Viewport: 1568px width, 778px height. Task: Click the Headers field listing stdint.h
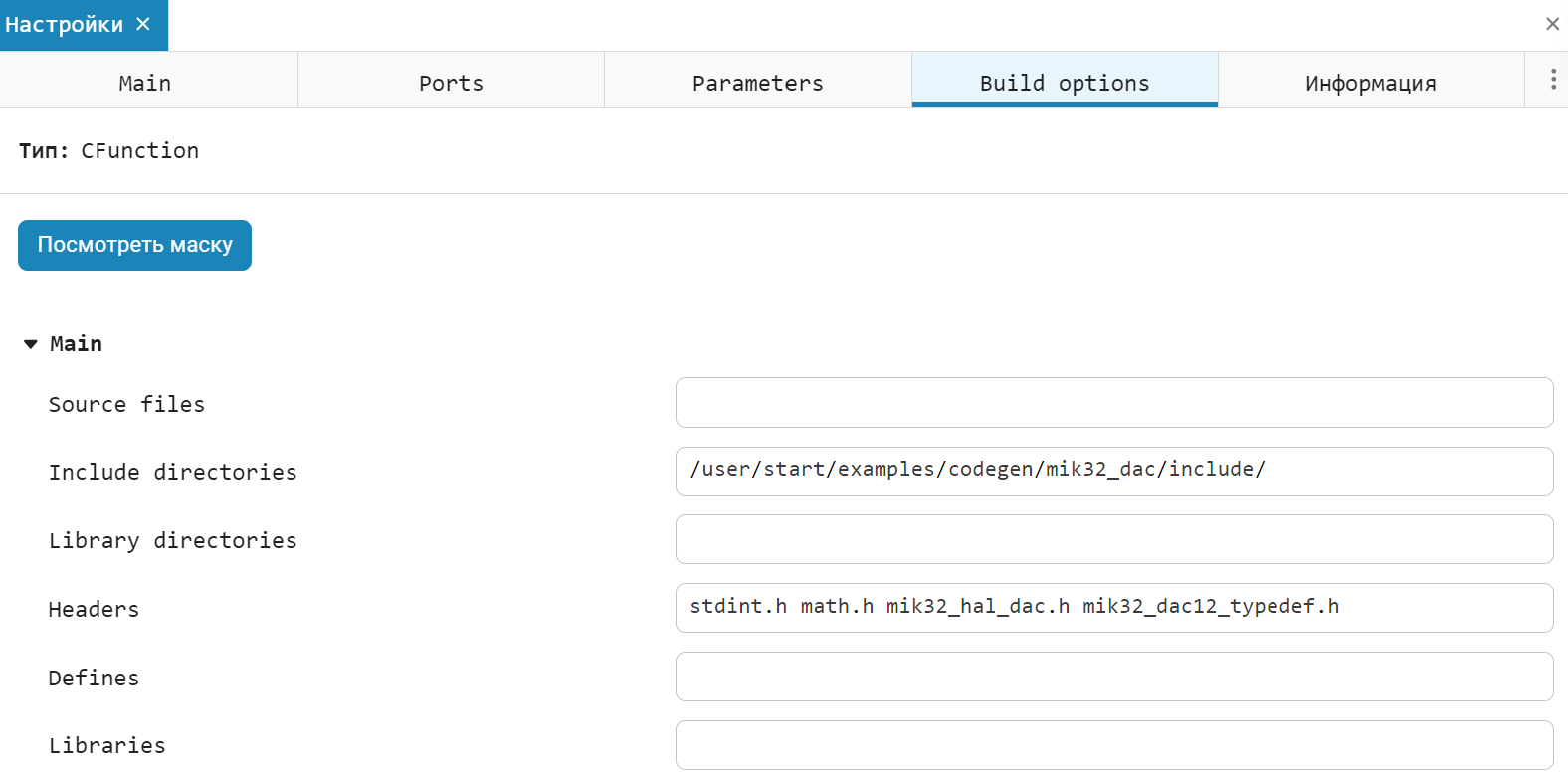point(1113,608)
